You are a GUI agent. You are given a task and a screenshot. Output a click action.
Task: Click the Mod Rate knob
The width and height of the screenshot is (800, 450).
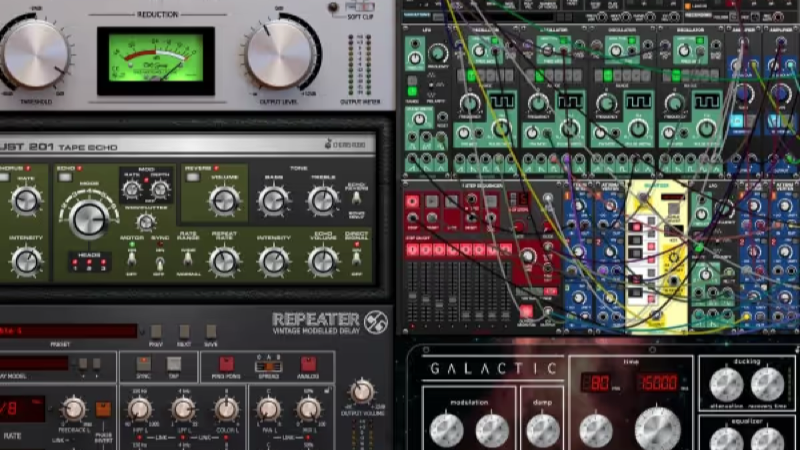[x=132, y=189]
